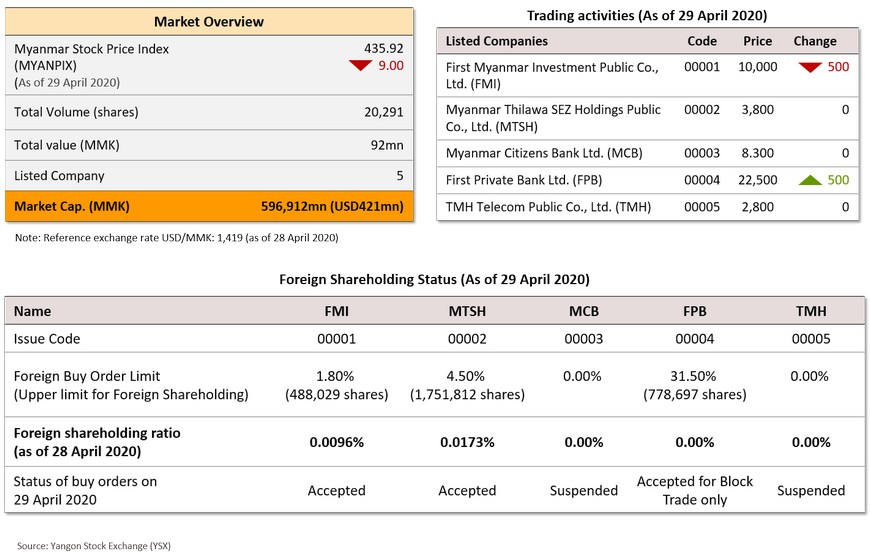Select the orange Market Cap. (MMK) row
870x558 pixels.
tap(209, 206)
